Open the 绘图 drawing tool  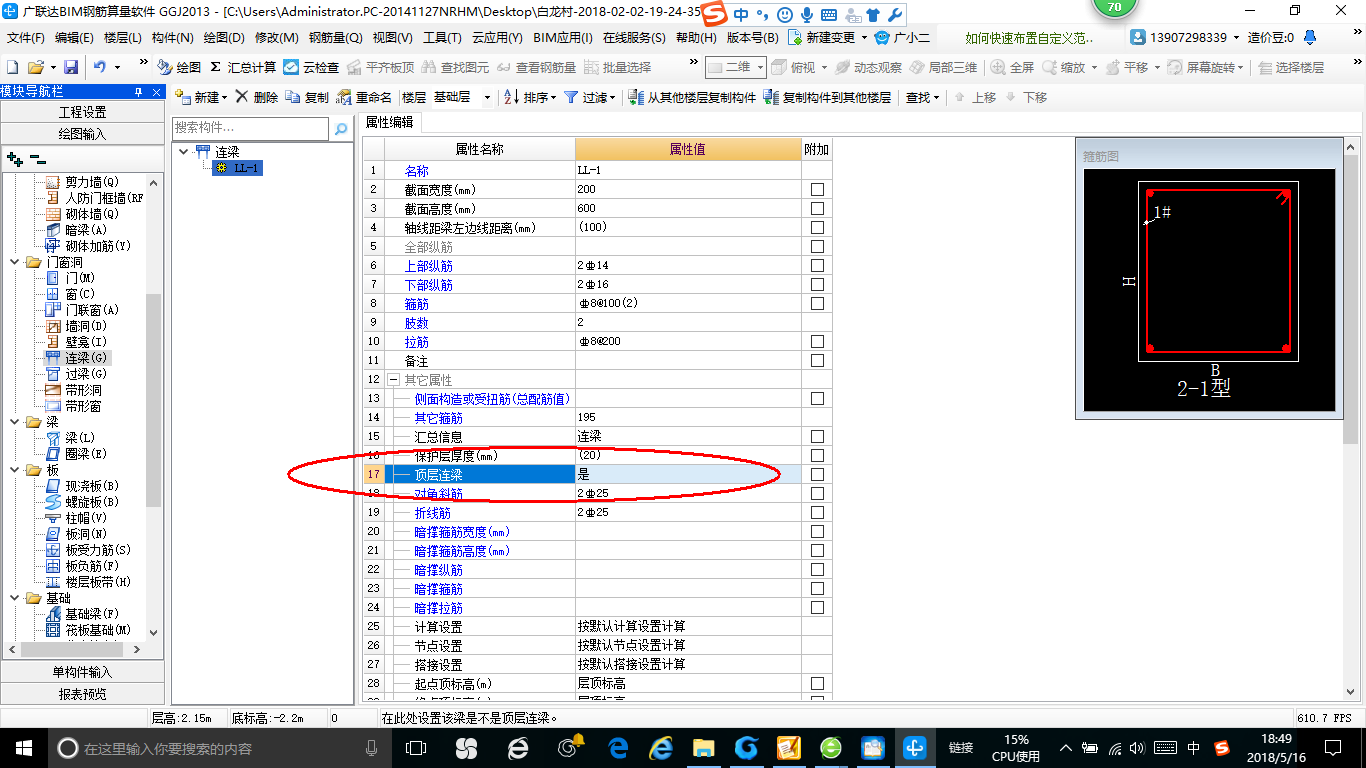[179, 67]
